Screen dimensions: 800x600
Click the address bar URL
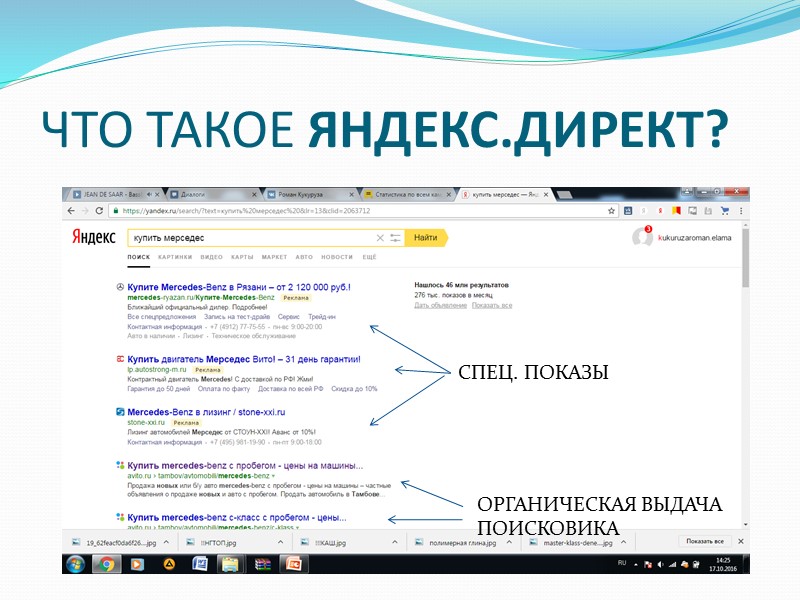tap(246, 211)
